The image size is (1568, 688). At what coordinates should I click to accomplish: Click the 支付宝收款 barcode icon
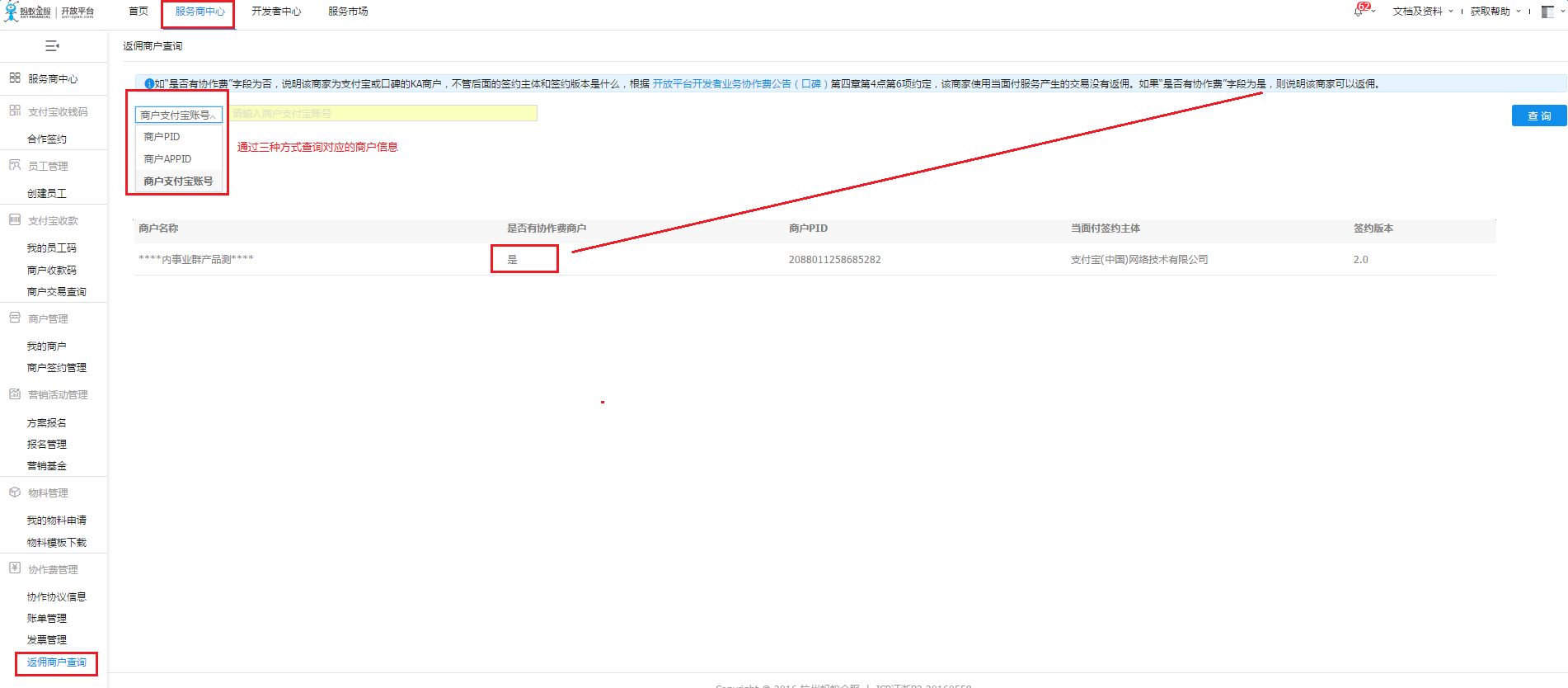tap(15, 220)
